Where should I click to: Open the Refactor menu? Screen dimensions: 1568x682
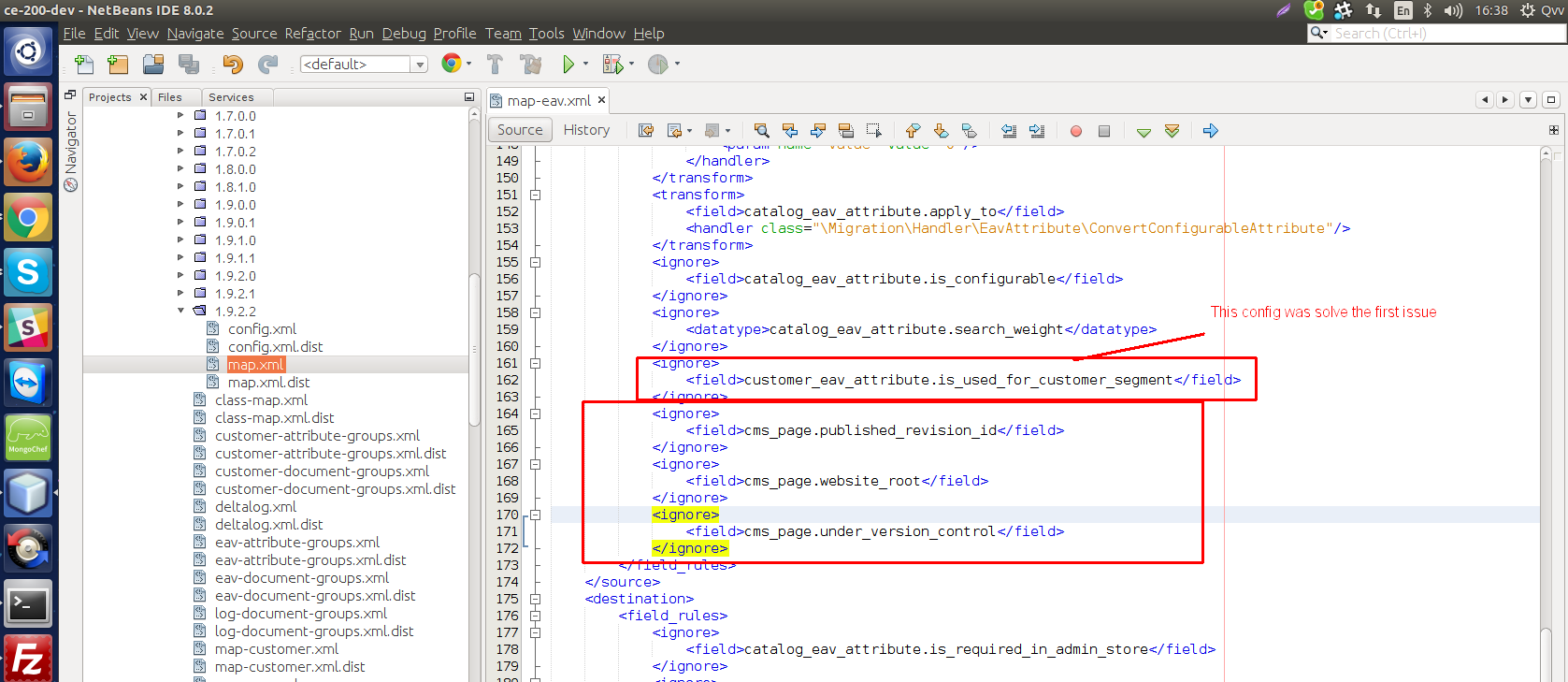312,33
